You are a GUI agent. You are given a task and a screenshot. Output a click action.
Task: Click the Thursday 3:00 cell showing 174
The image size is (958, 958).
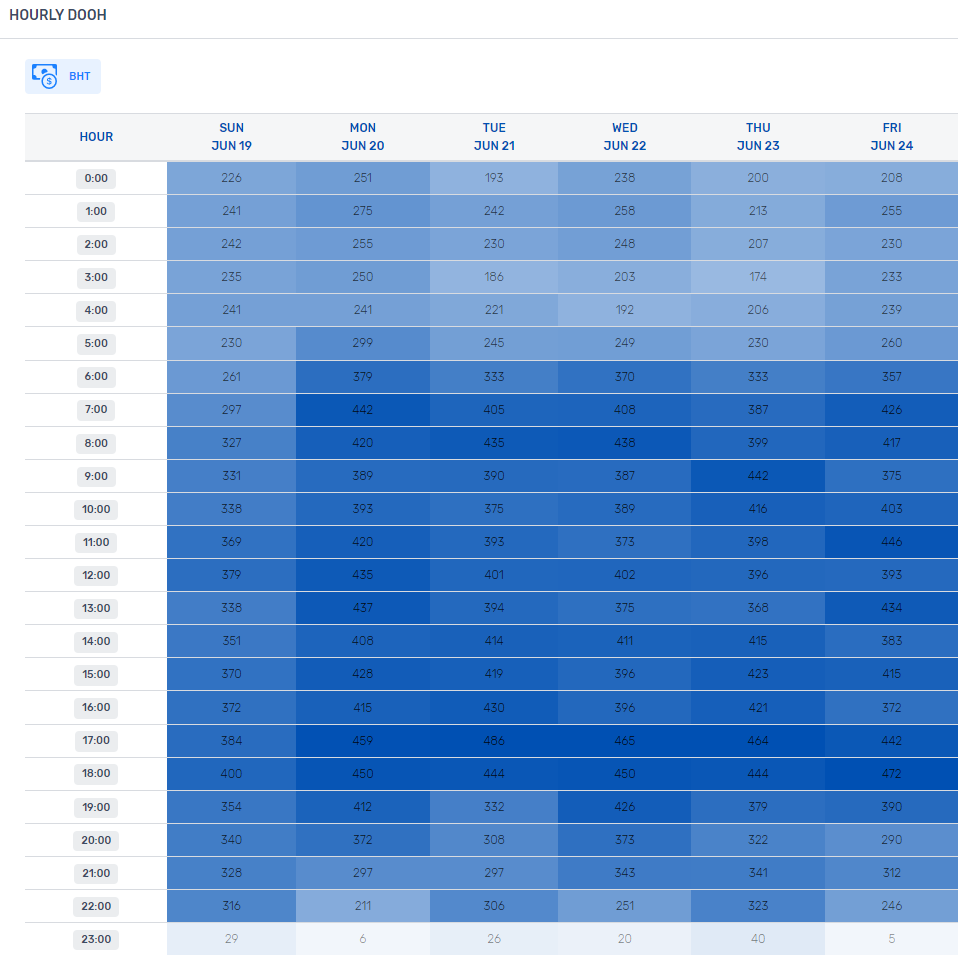pyautogui.click(x=758, y=277)
